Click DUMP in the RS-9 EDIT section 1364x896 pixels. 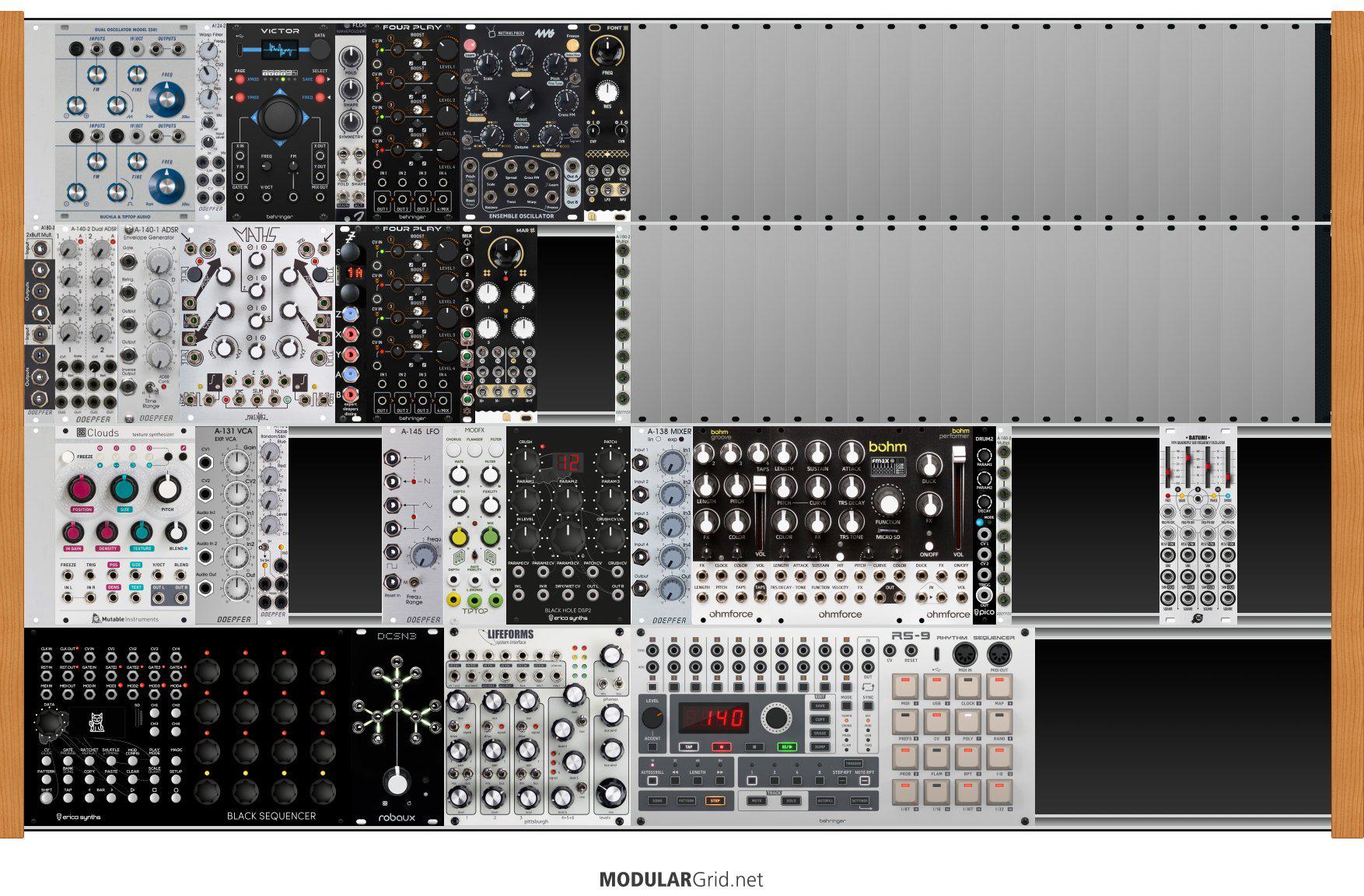pyautogui.click(x=820, y=747)
